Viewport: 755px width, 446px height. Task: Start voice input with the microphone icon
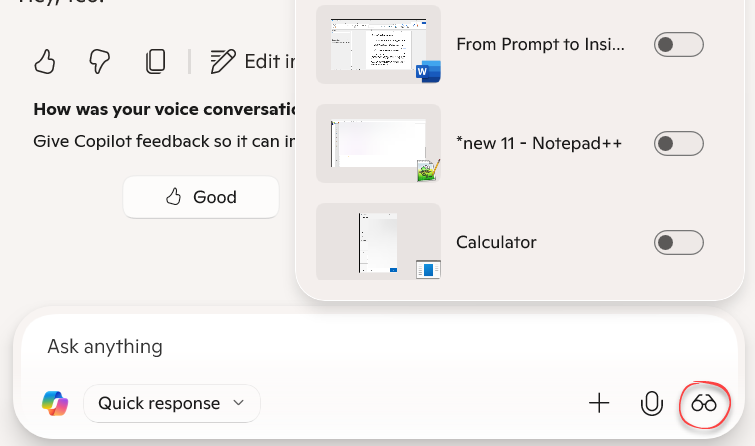[x=651, y=404]
